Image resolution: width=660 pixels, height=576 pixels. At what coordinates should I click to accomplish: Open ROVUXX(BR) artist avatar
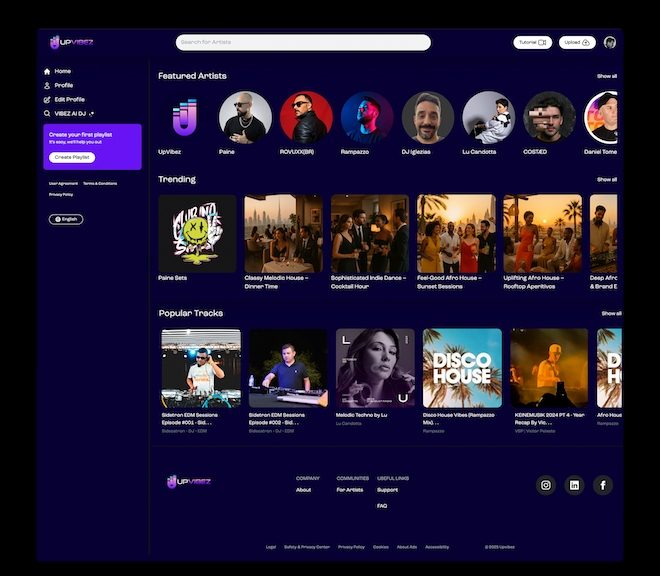coord(306,117)
